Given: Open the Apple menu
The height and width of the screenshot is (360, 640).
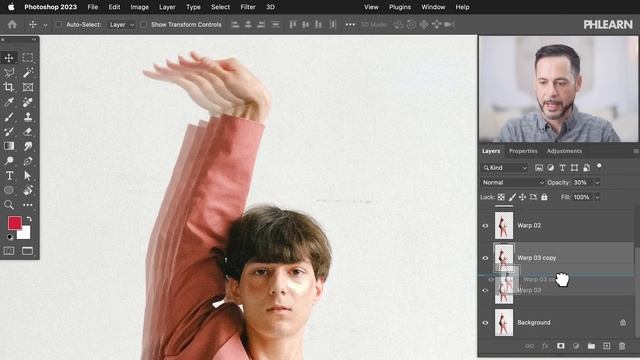Looking at the screenshot, I should [11, 7].
